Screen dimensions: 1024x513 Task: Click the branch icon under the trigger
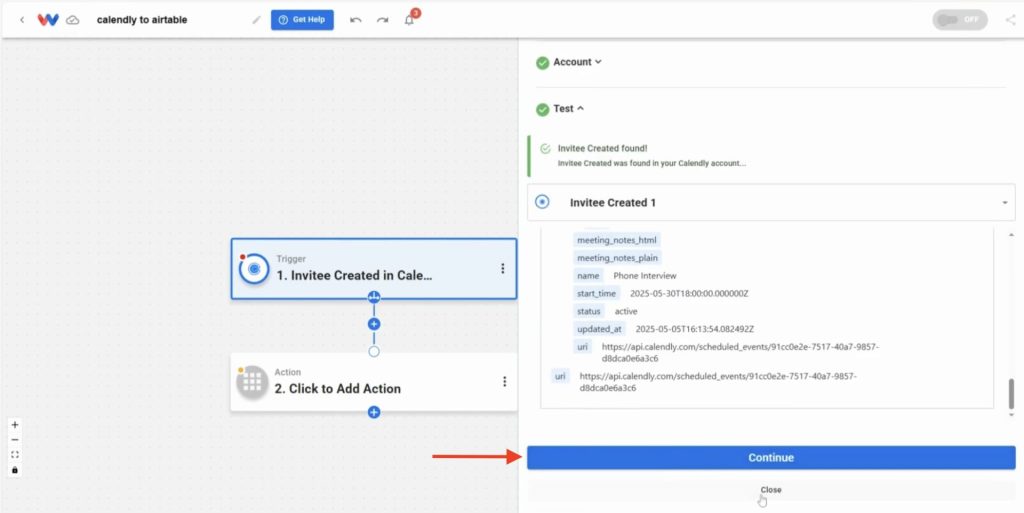coord(374,297)
